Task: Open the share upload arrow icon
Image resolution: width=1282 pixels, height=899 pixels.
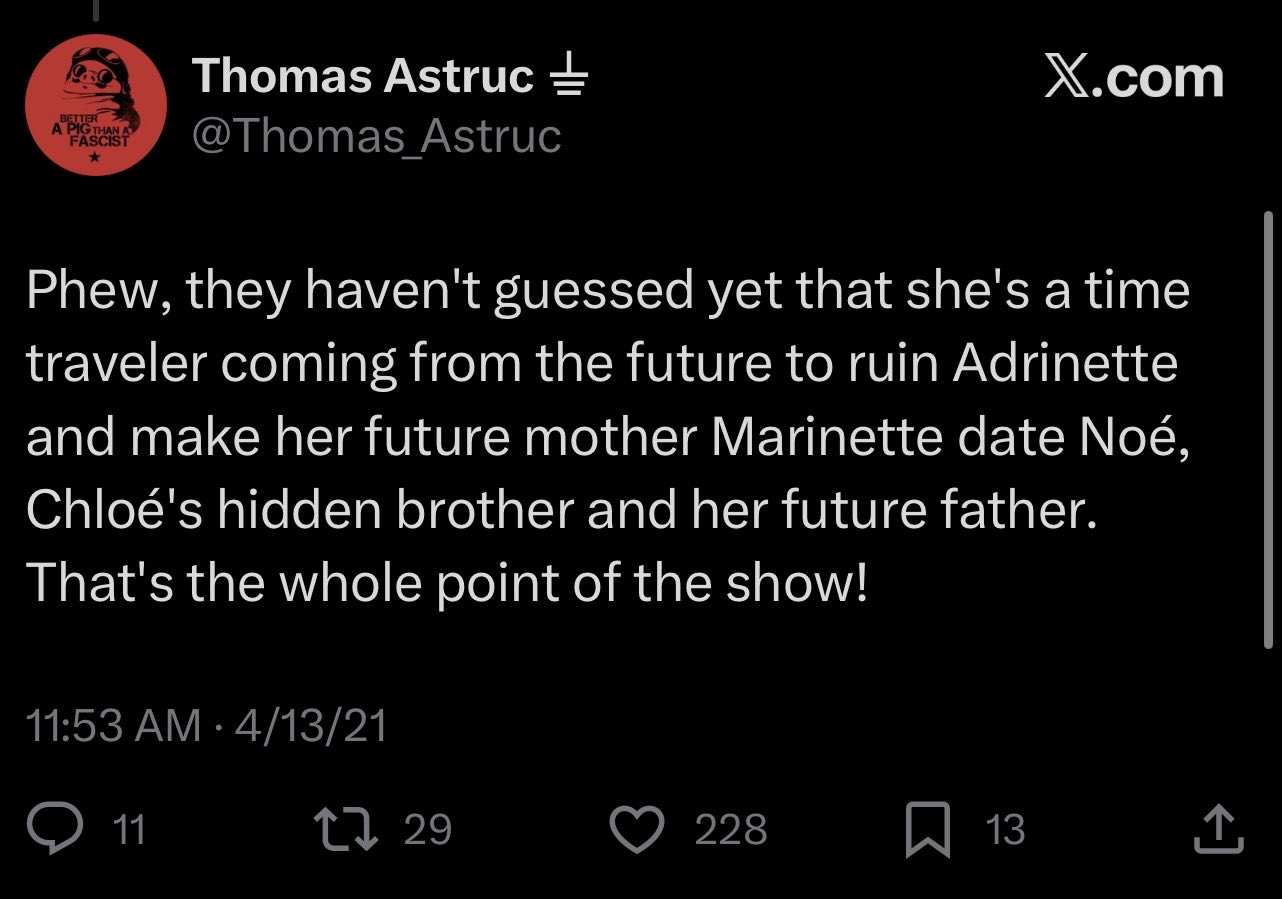Action: point(1220,830)
